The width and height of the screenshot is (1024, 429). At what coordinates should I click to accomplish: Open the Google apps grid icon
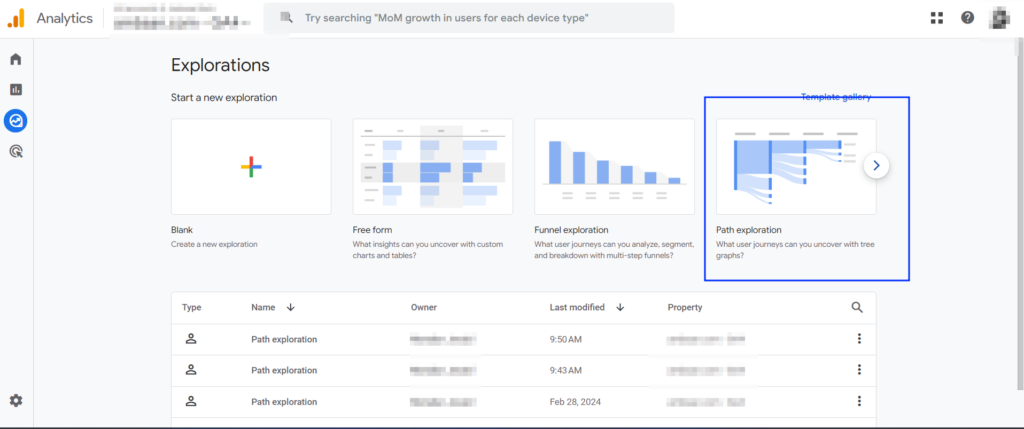(x=937, y=18)
